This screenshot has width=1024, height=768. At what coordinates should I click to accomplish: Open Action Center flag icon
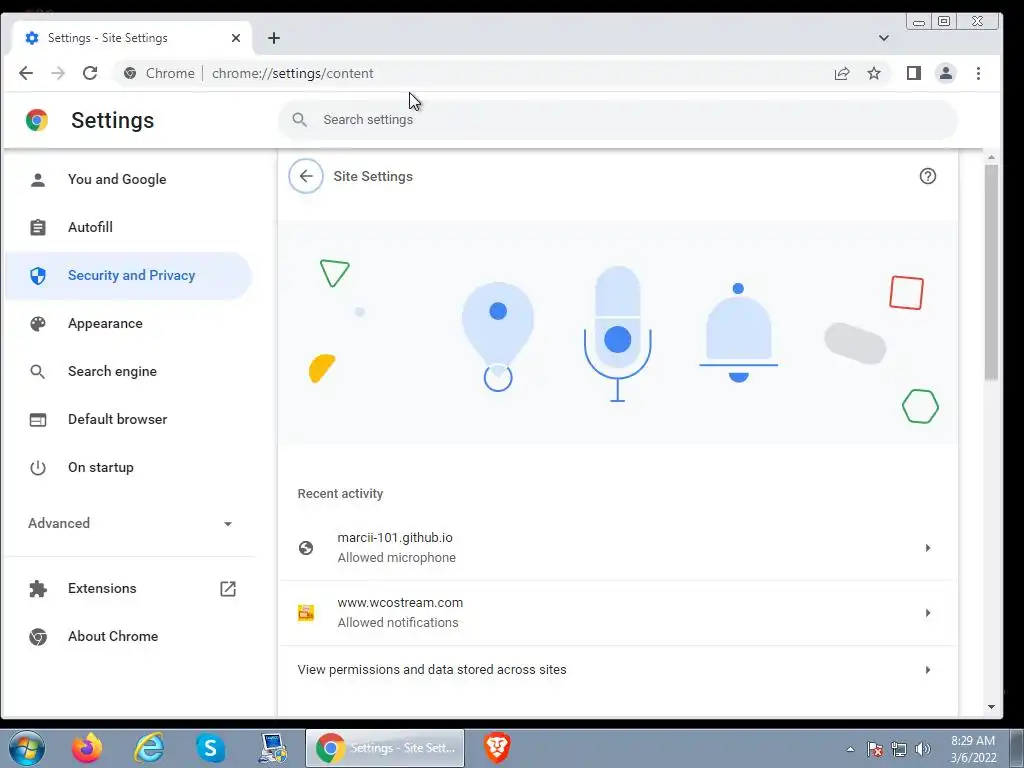click(x=874, y=749)
